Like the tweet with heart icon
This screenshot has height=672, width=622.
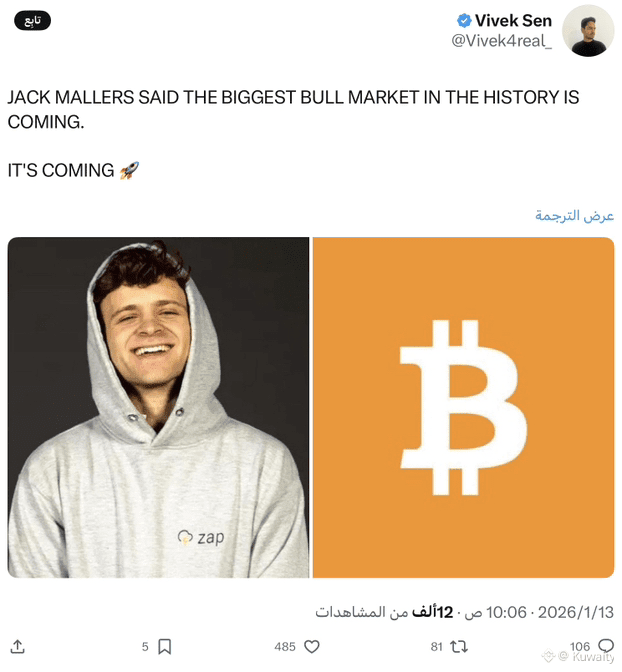tap(312, 647)
